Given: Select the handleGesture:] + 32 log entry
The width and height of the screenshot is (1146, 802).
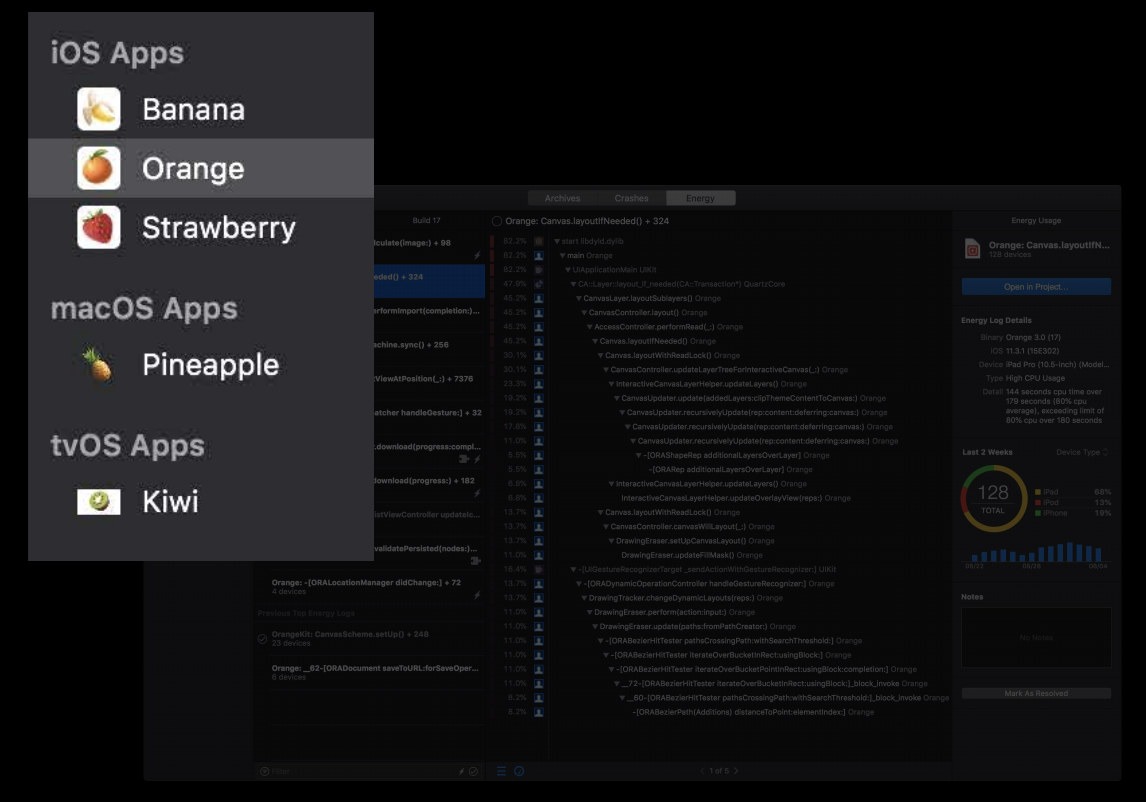Looking at the screenshot, I should [429, 413].
